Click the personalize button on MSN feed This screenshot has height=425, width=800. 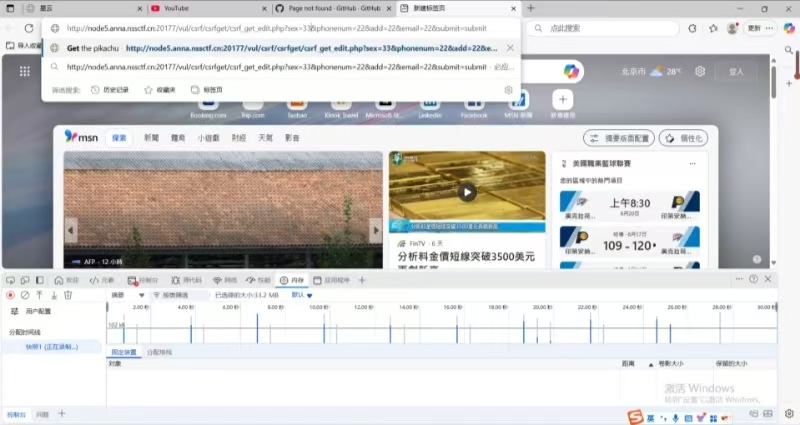tap(684, 138)
